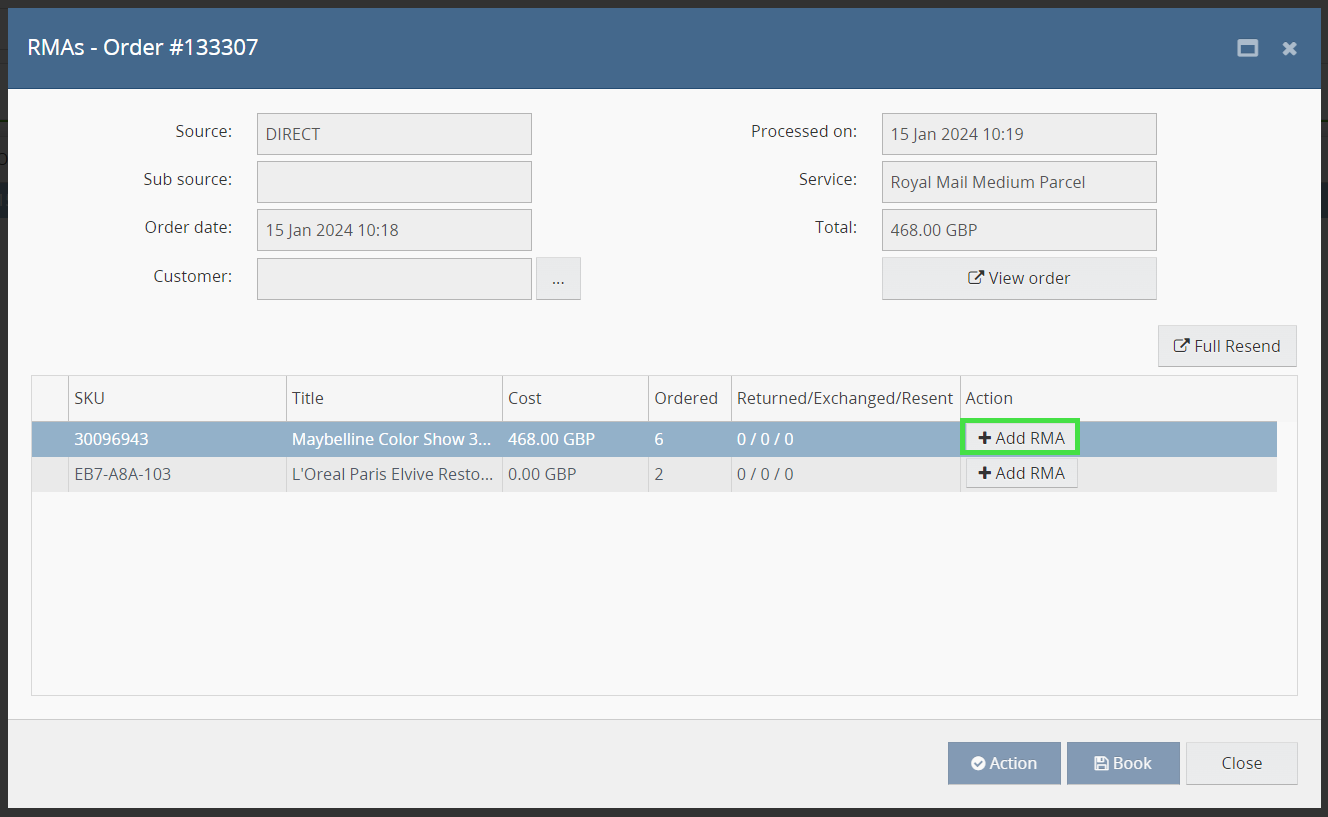The width and height of the screenshot is (1328, 817).
Task: Click the Source field showing DIRECT
Action: [x=393, y=134]
